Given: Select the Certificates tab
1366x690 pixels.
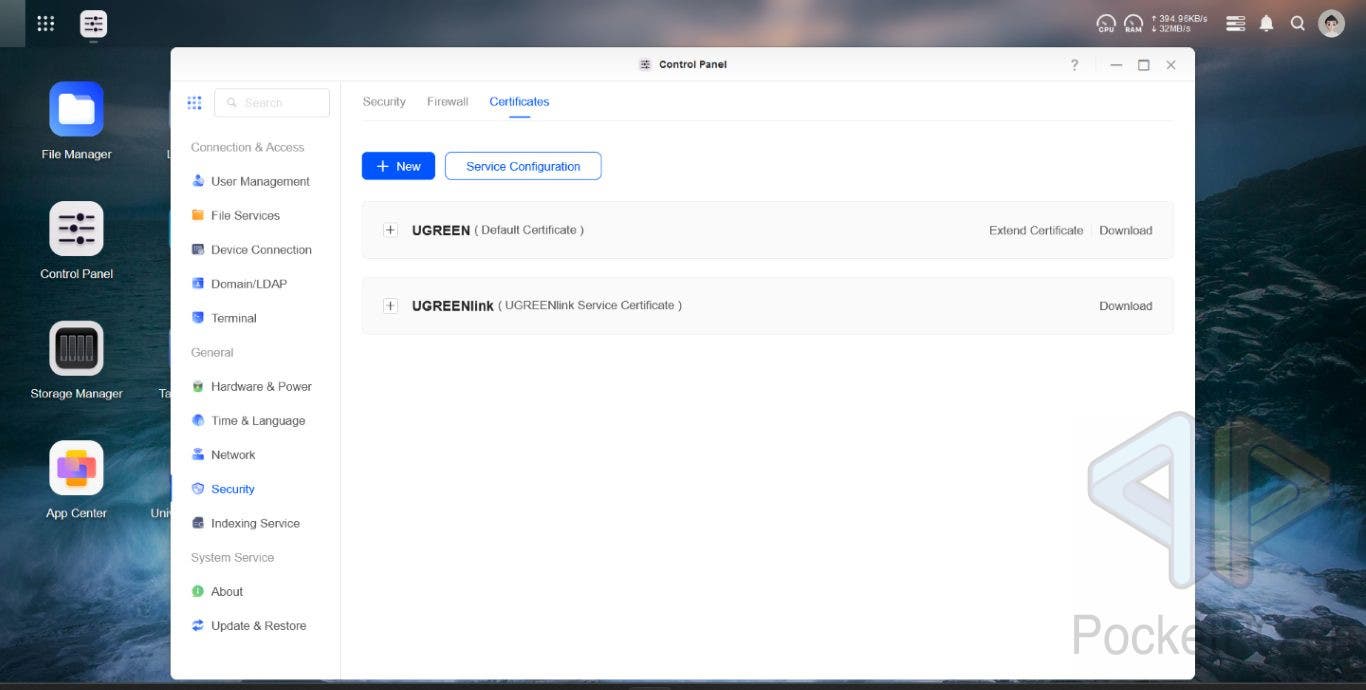Looking at the screenshot, I should pyautogui.click(x=519, y=102).
